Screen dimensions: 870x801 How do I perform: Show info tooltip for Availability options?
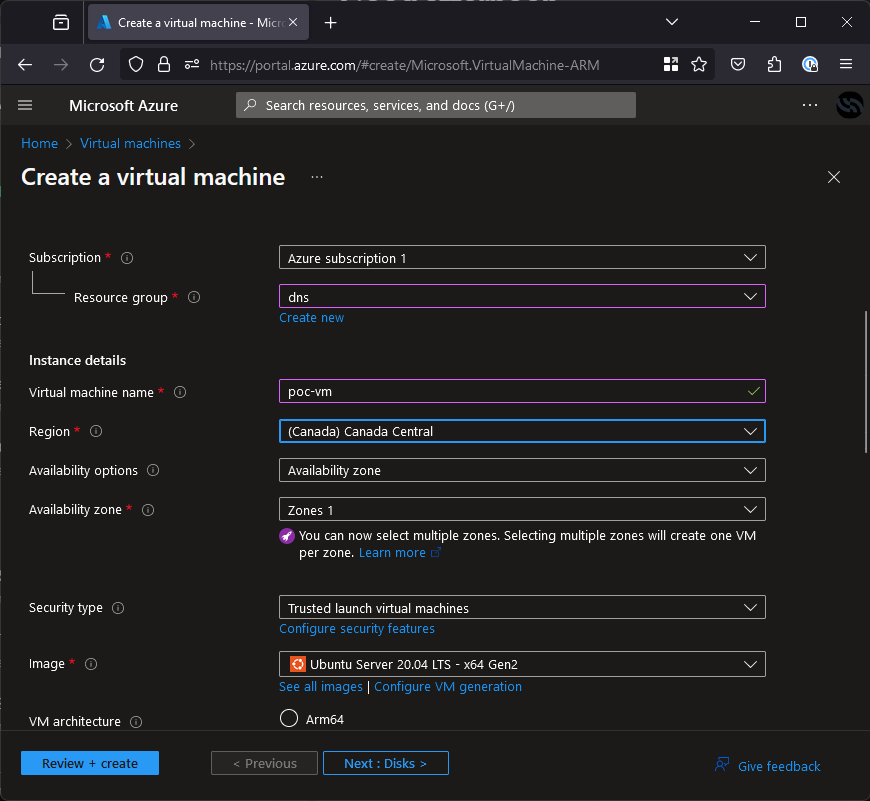pos(153,470)
